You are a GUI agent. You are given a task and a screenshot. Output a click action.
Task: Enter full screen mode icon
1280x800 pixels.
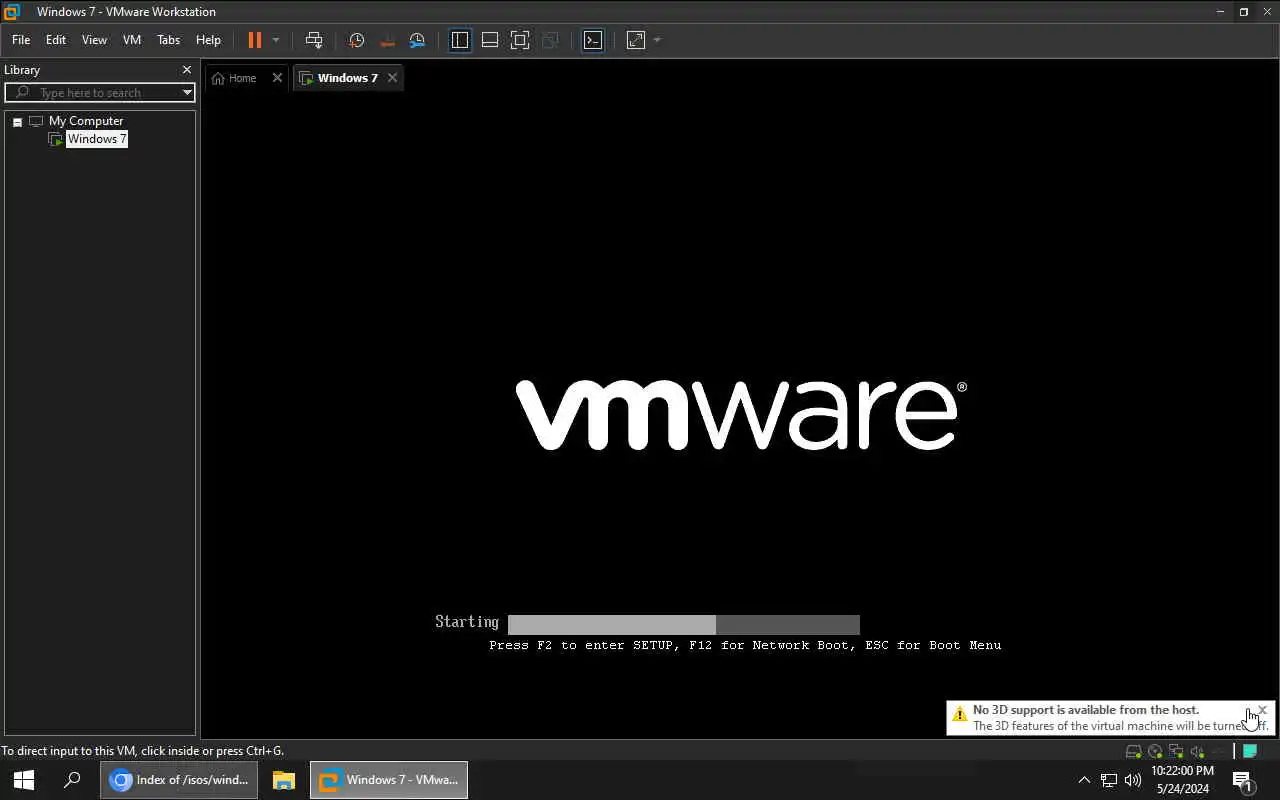tap(520, 40)
